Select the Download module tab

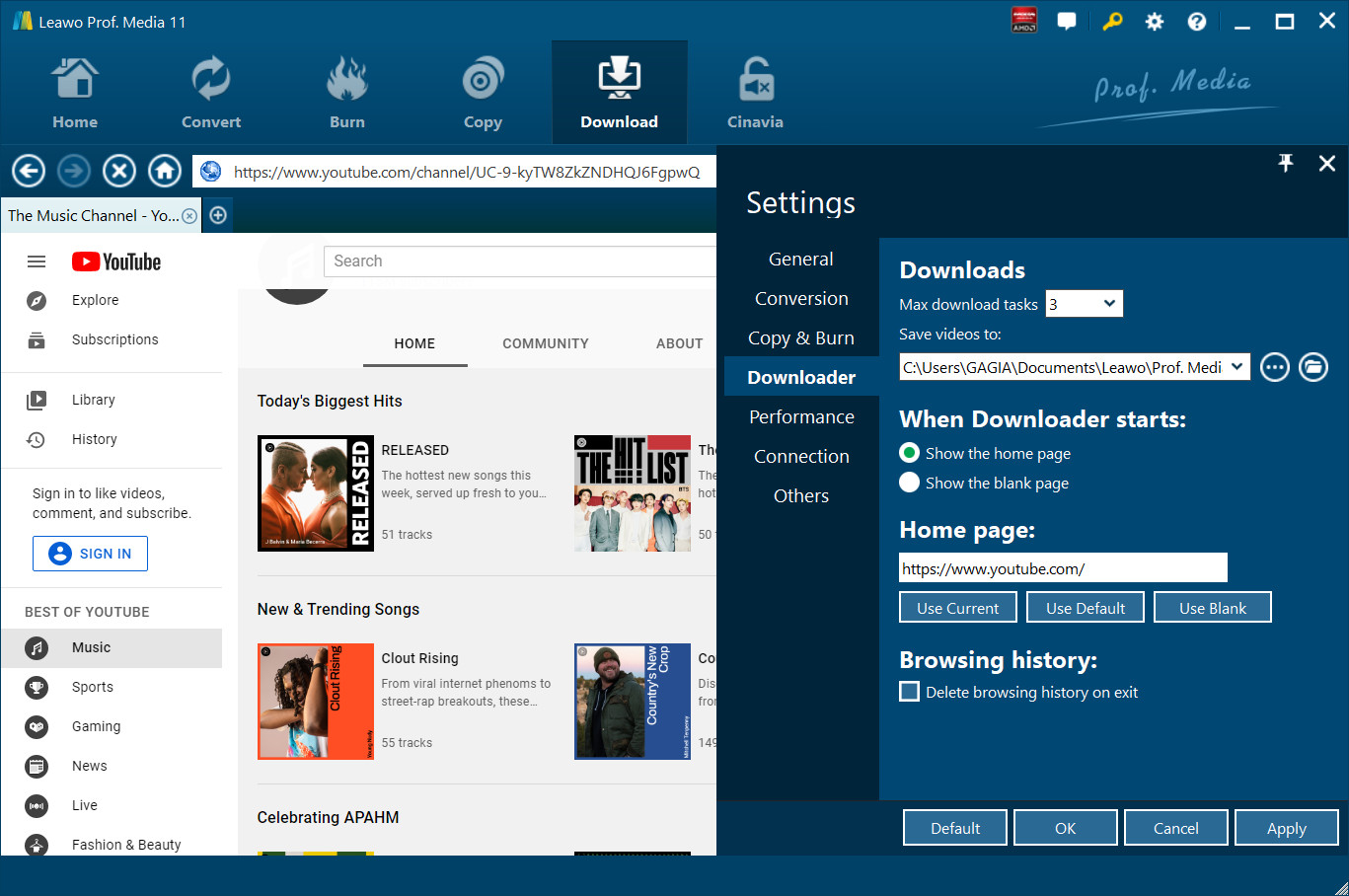click(619, 93)
